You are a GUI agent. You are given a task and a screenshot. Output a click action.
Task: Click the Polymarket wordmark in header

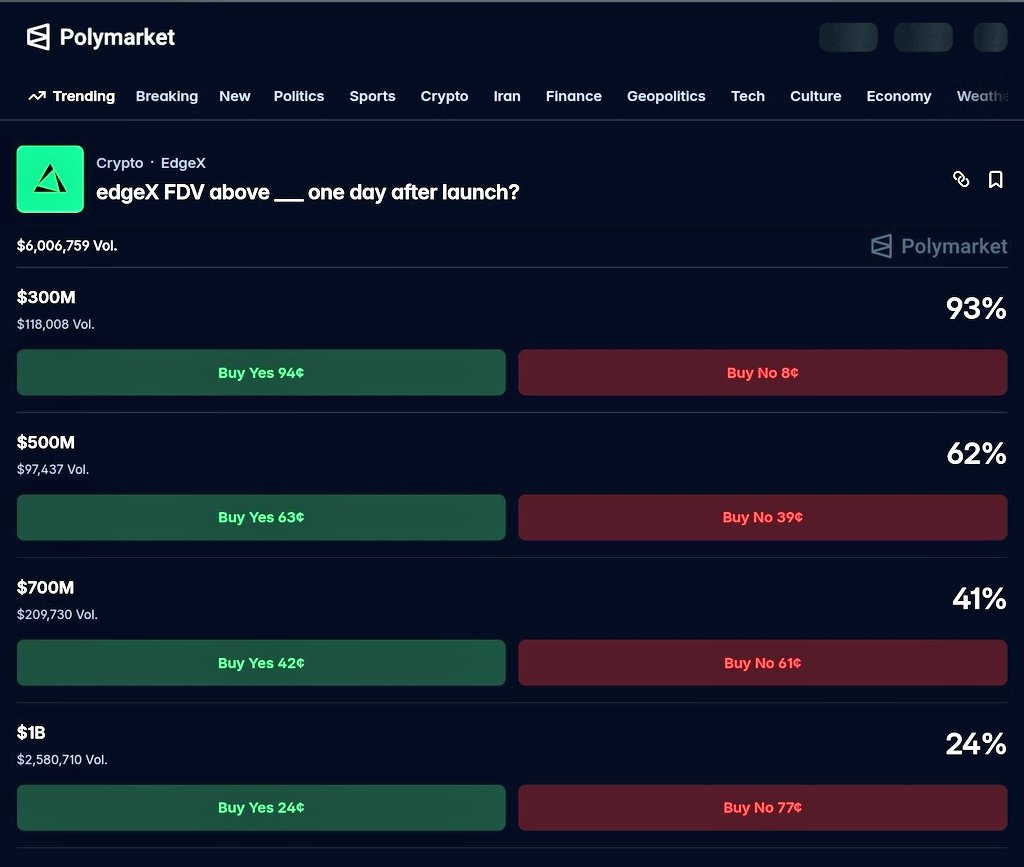(x=117, y=37)
